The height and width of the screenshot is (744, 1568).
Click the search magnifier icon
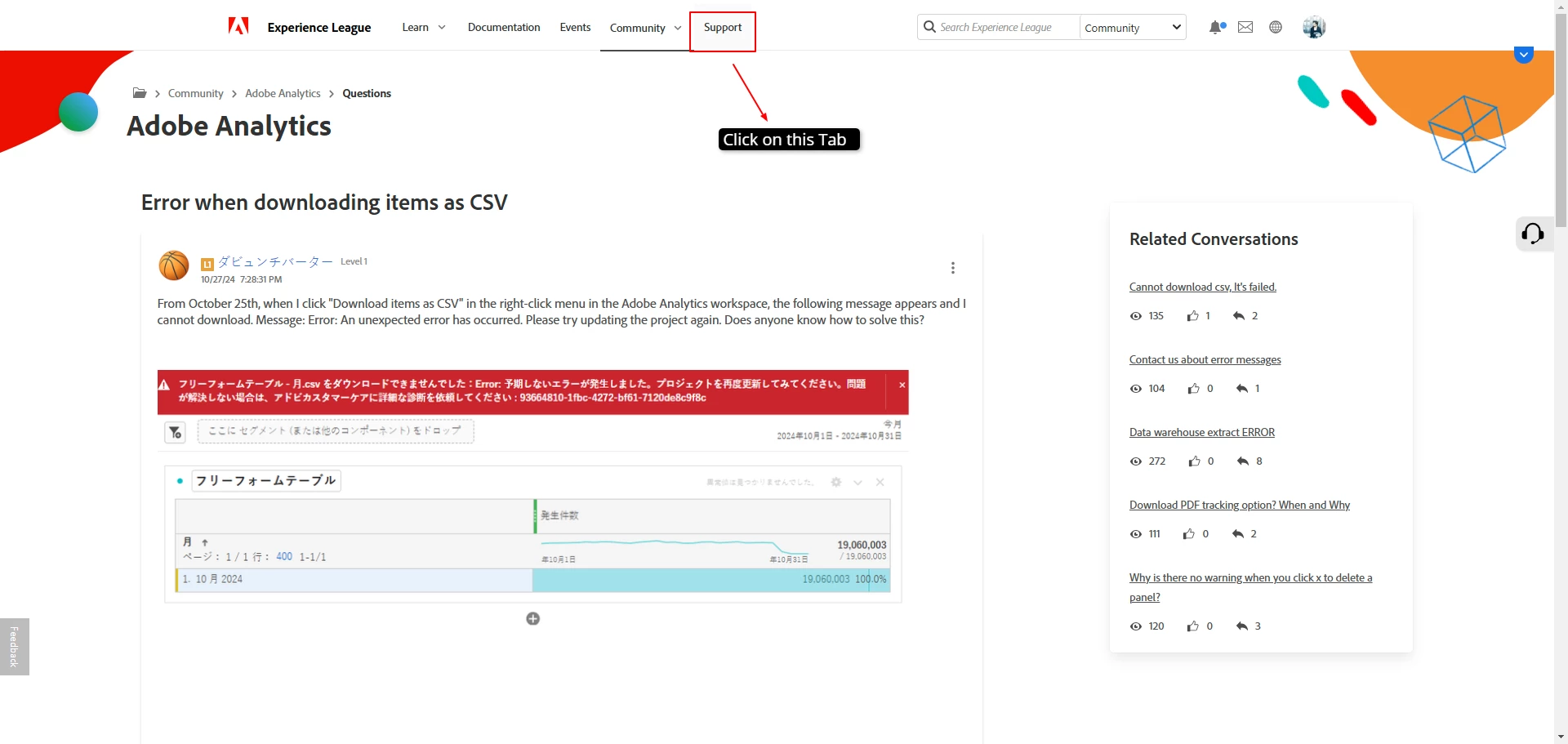pyautogui.click(x=929, y=27)
